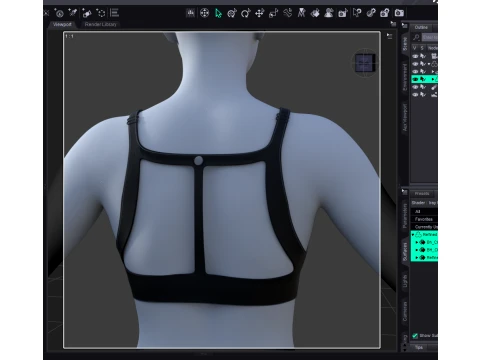This screenshot has width=480, height=360.
Task: Open the vertical Environment pane tab
Action: (405, 77)
